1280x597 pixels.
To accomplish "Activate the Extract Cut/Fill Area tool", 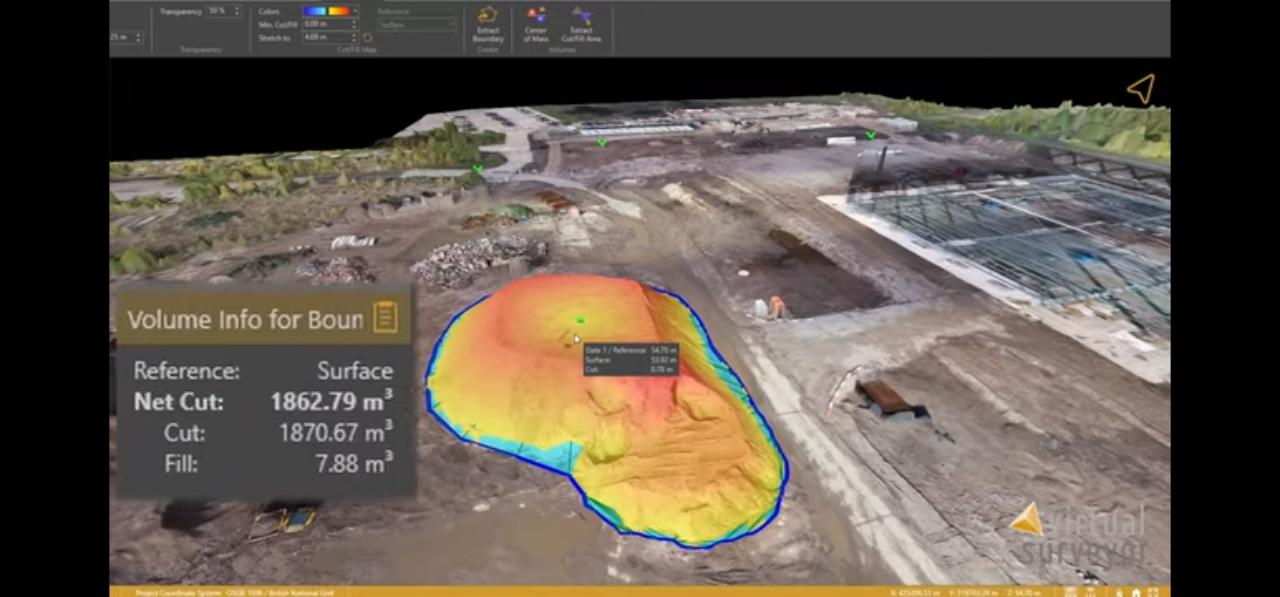I will (x=580, y=25).
